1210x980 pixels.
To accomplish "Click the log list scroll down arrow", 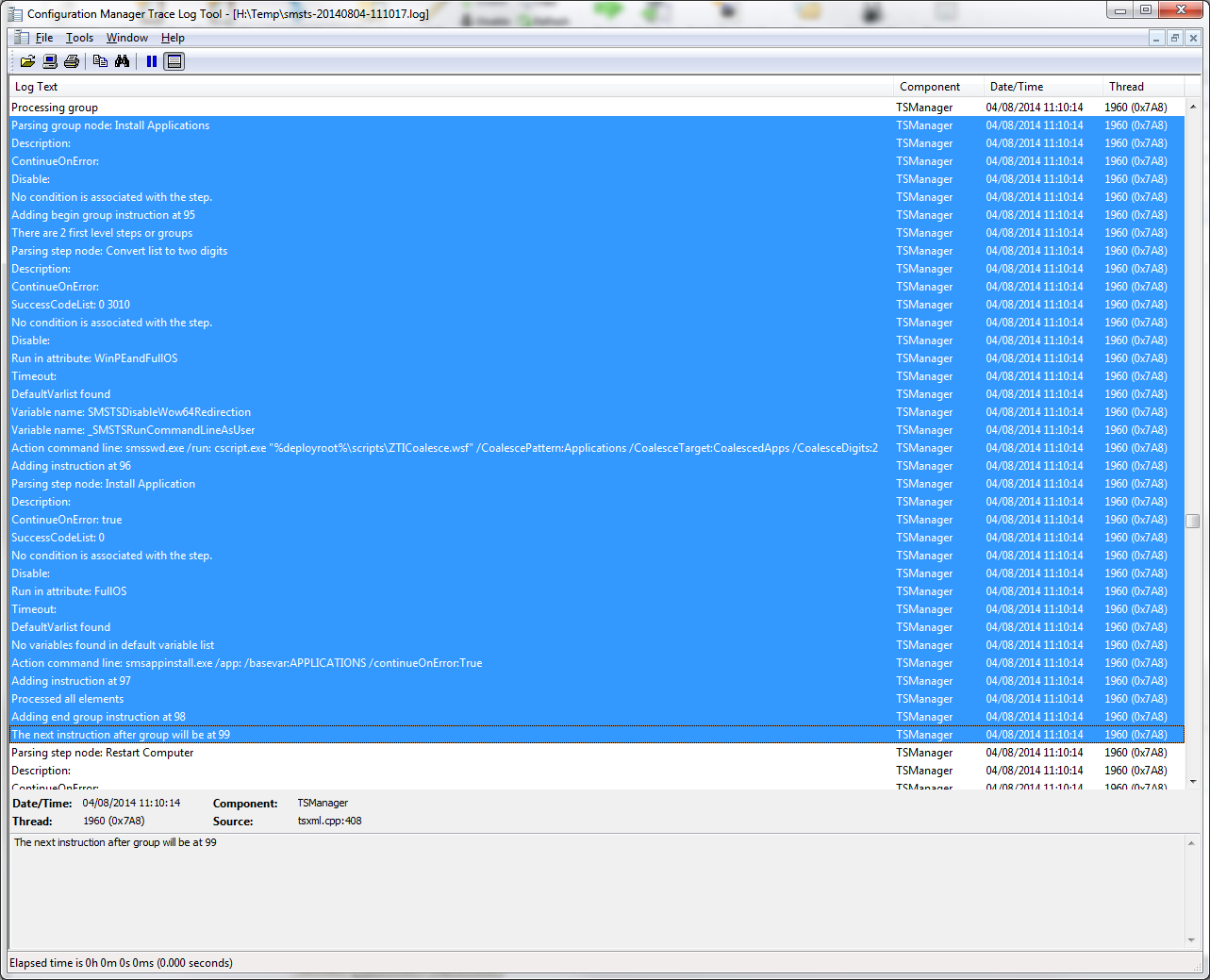I will coord(1193,781).
